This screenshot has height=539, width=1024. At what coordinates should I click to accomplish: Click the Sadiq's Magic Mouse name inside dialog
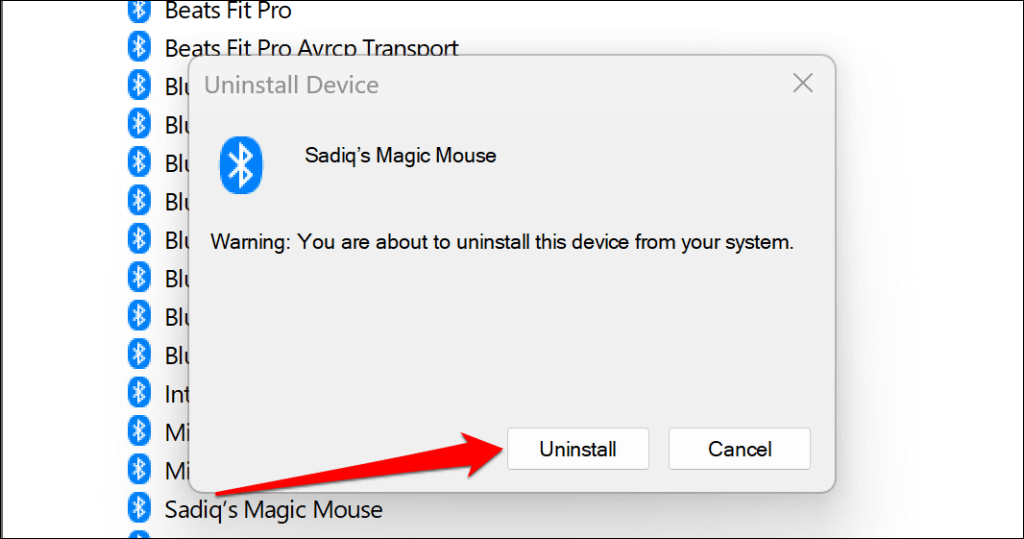pos(400,155)
